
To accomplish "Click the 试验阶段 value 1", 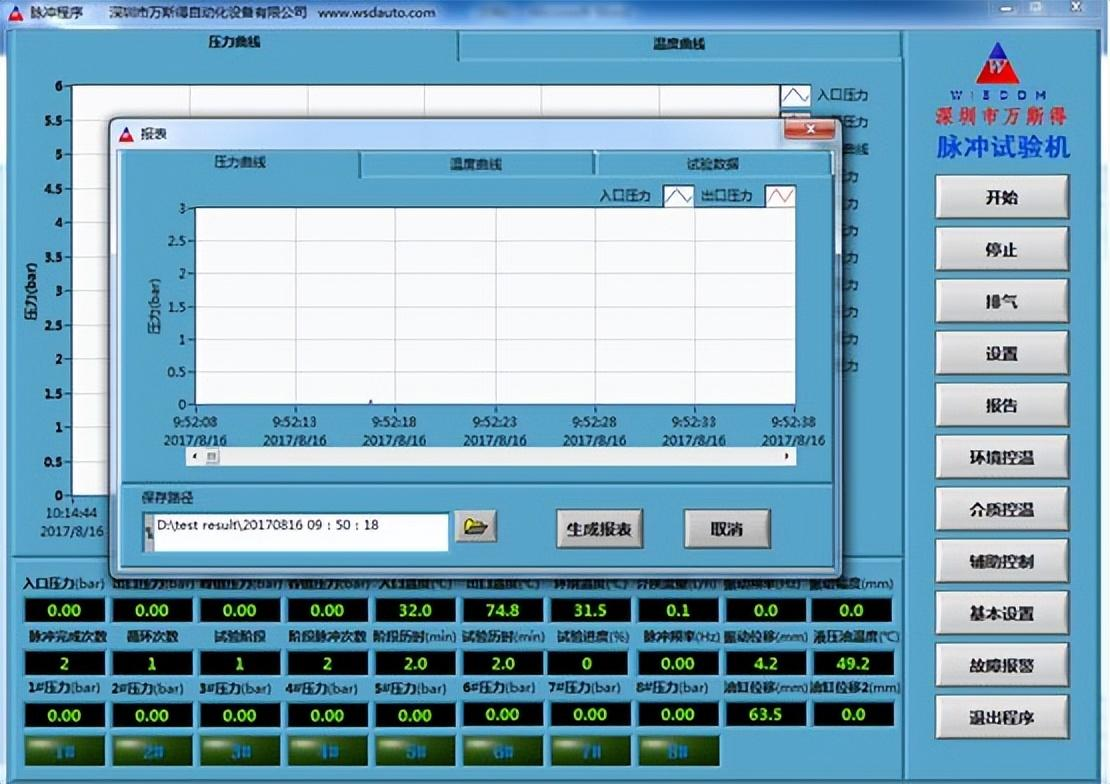I will [240, 664].
